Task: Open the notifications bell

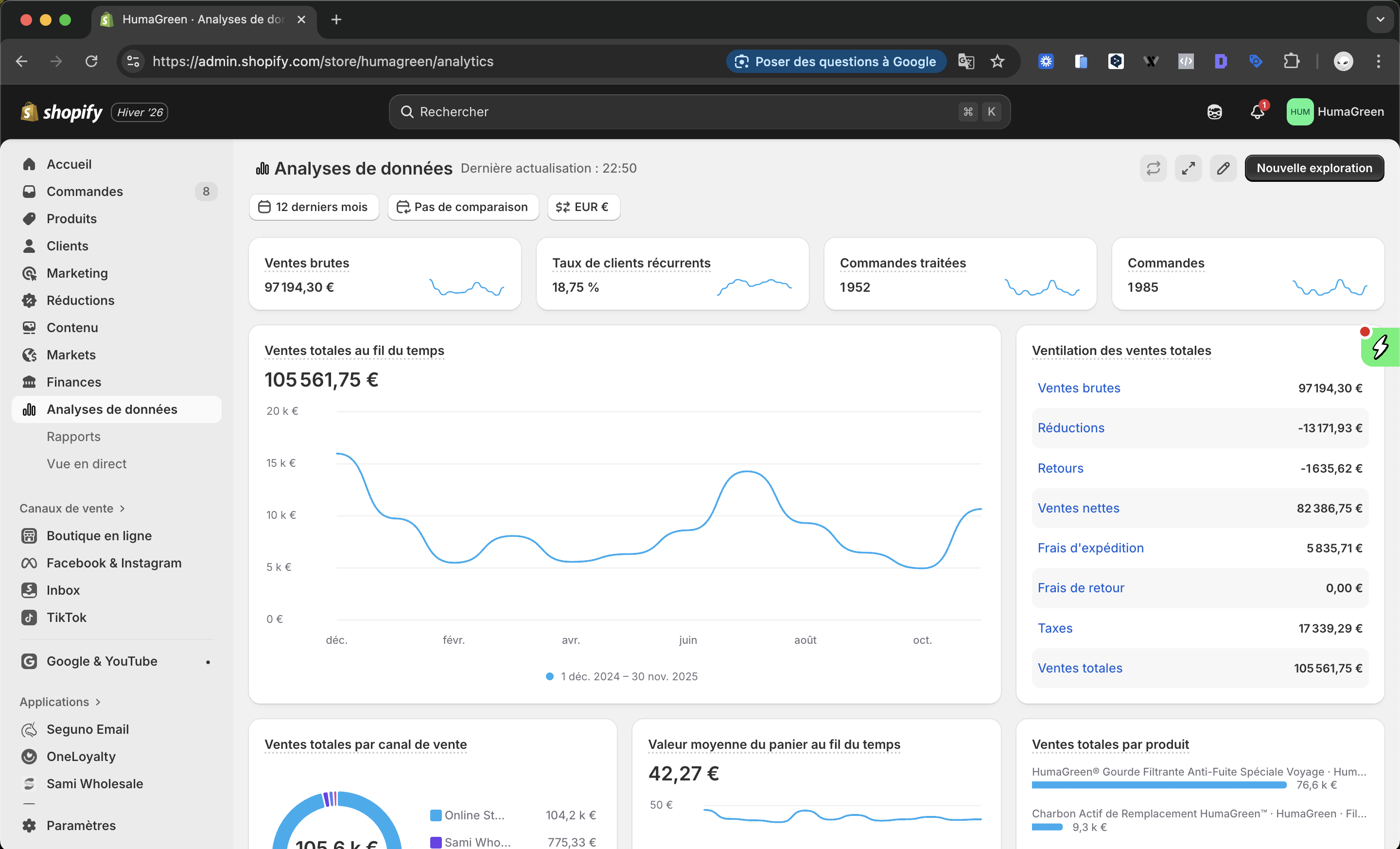Action: pyautogui.click(x=1257, y=112)
